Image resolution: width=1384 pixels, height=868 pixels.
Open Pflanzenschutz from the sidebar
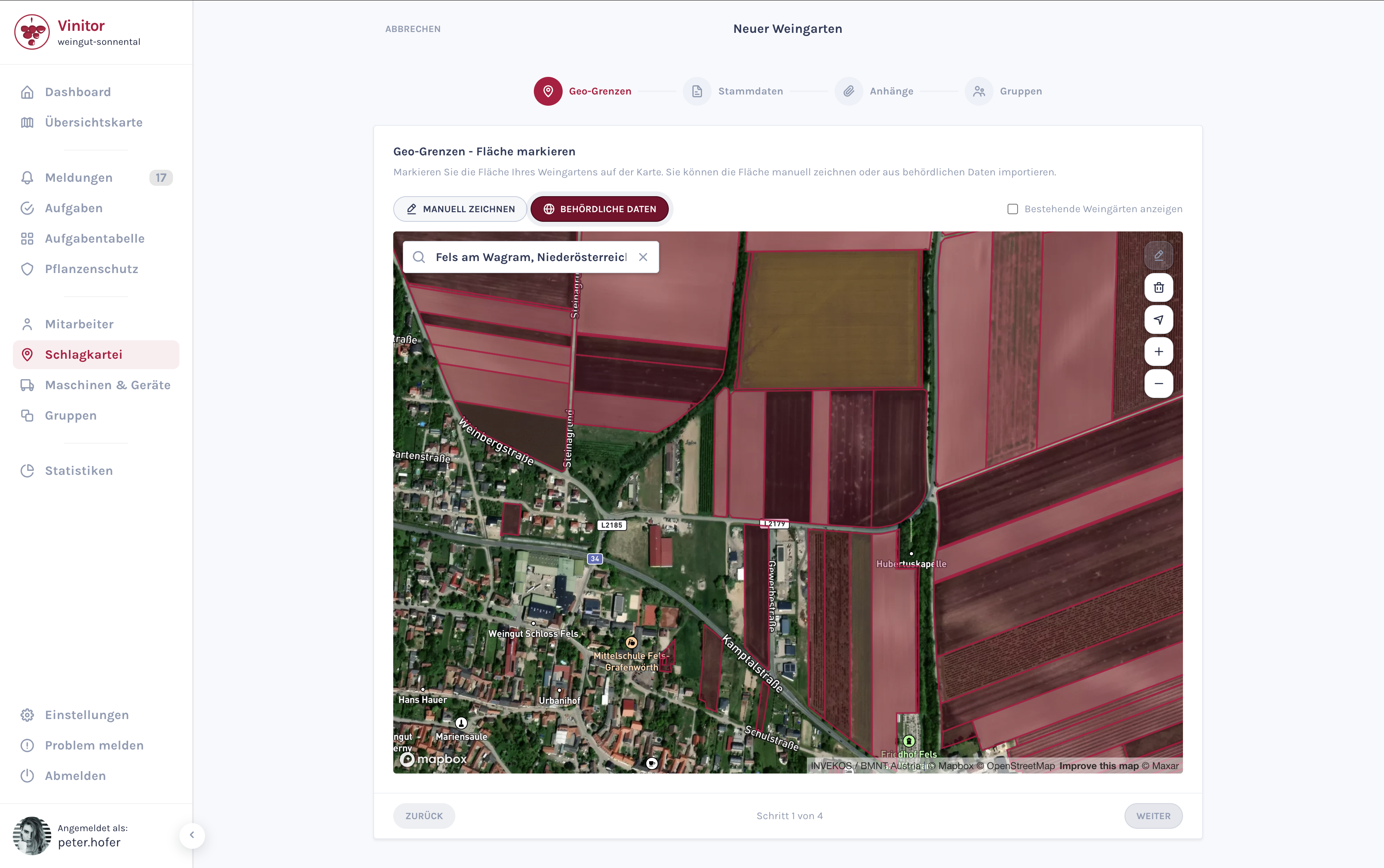pyautogui.click(x=91, y=268)
